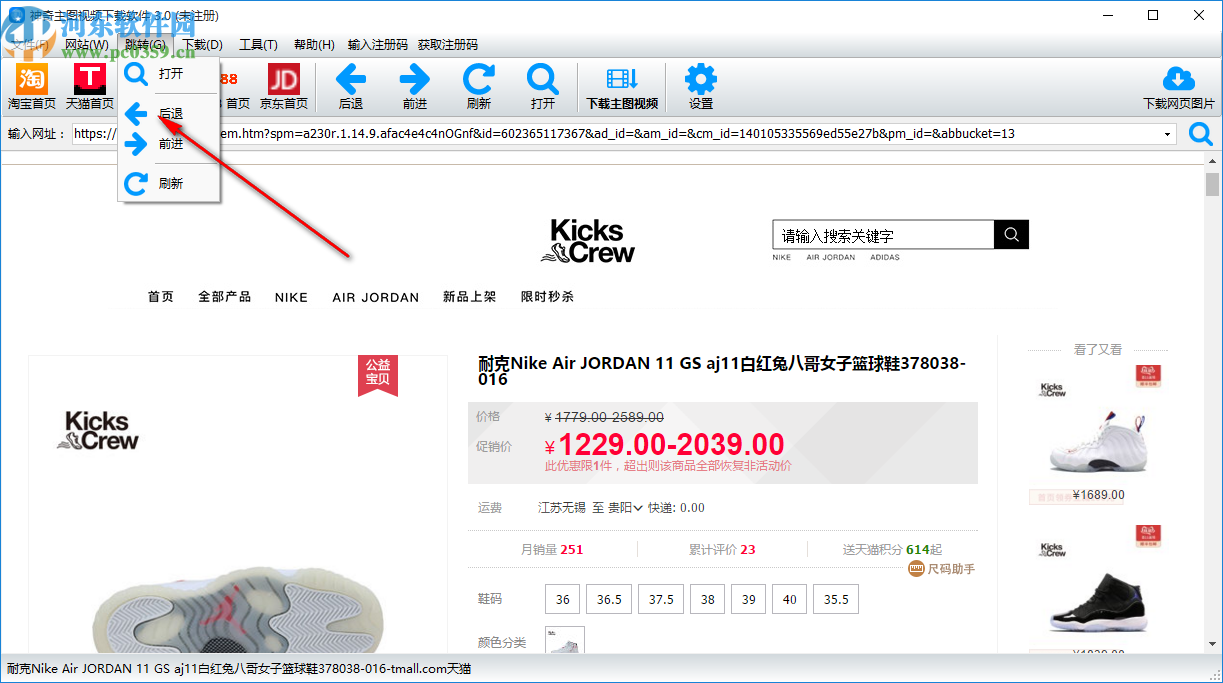Click the 京东首页 JD homepage icon
The width and height of the screenshot is (1223, 683).
click(x=283, y=86)
